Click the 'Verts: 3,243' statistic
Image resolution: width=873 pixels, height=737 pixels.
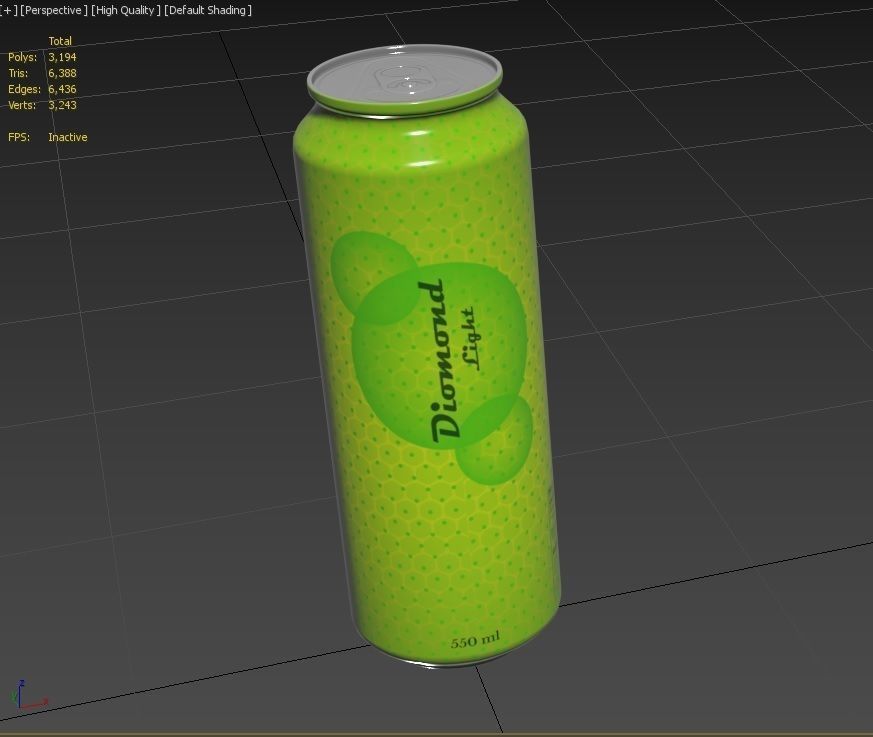click(42, 105)
